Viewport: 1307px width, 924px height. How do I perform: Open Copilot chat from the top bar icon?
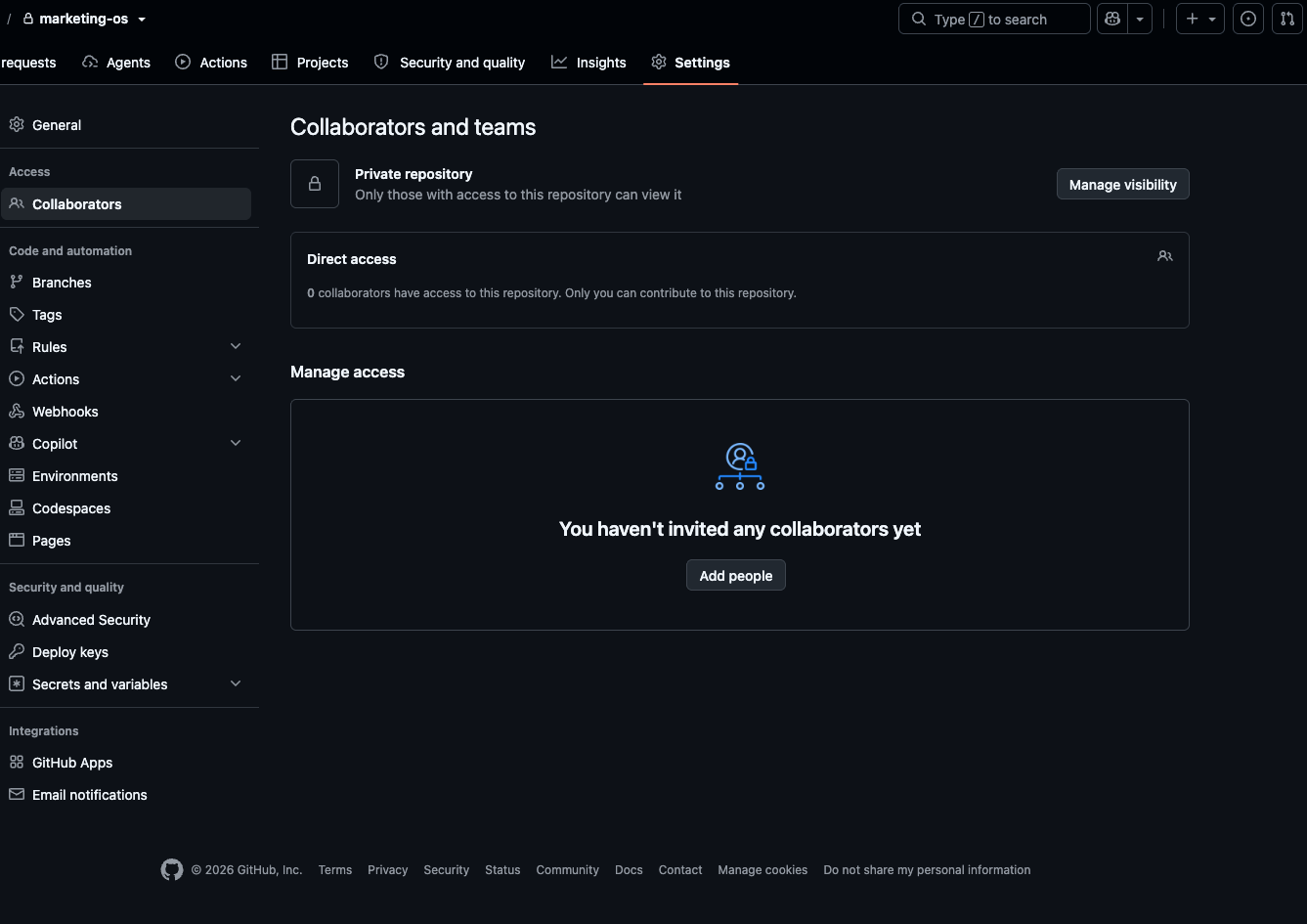(x=1112, y=19)
